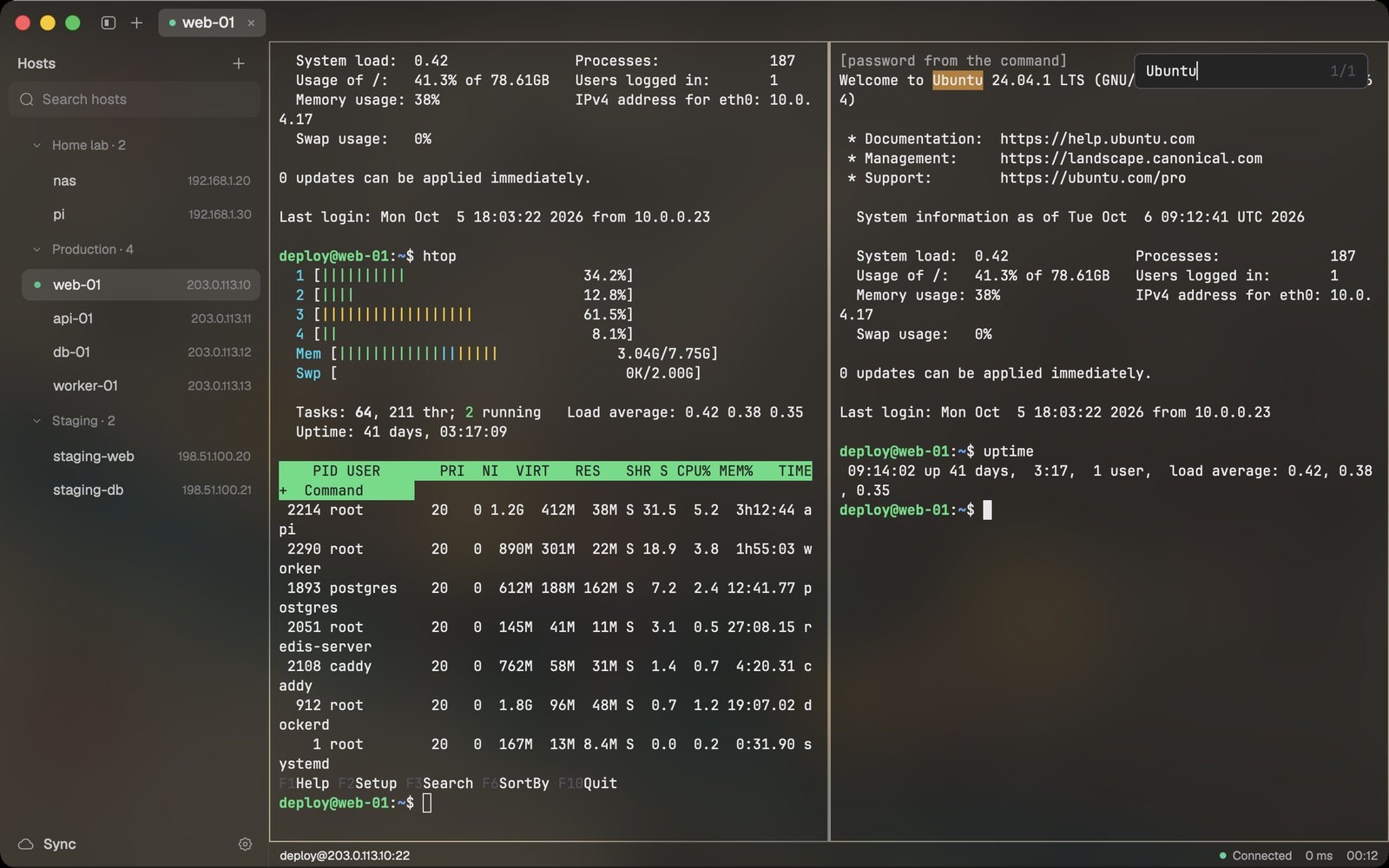Click the htop F6 SortBy key label

pos(516,783)
